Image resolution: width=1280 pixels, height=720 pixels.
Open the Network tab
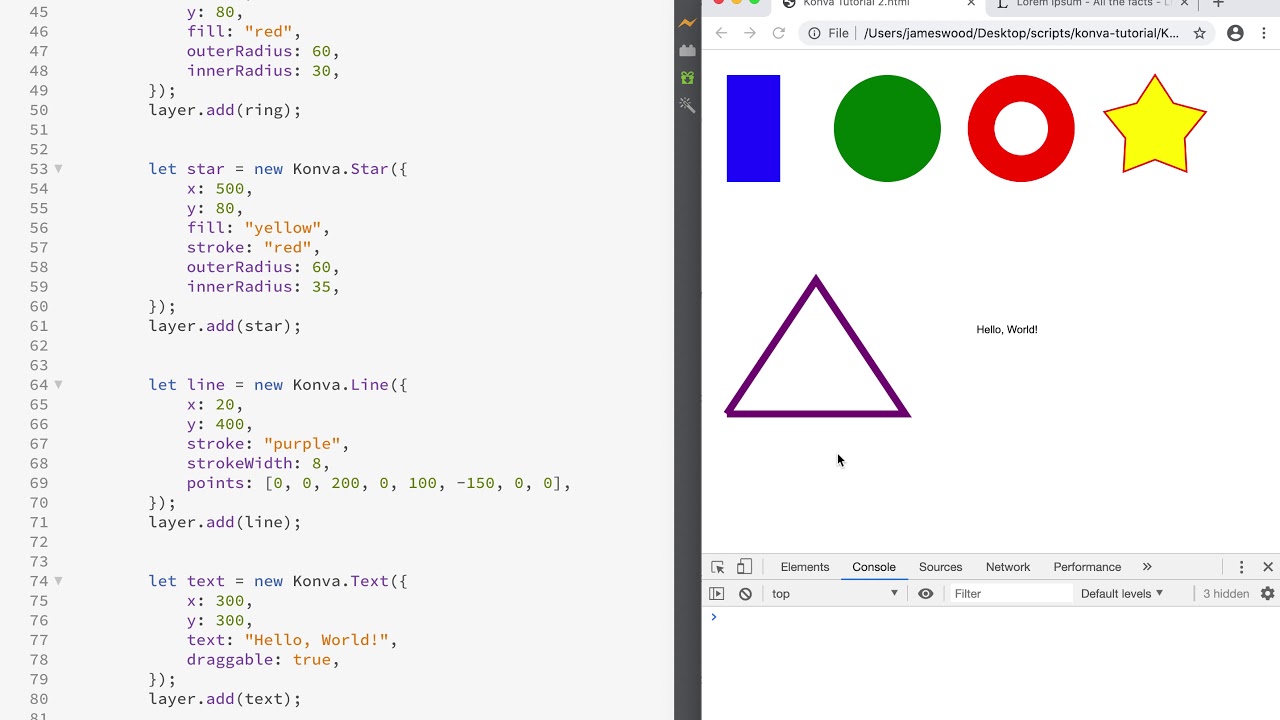pos(1008,567)
